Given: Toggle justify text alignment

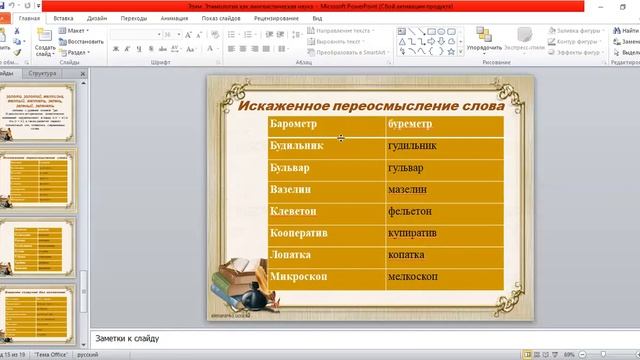Looking at the screenshot, I should point(267,49).
